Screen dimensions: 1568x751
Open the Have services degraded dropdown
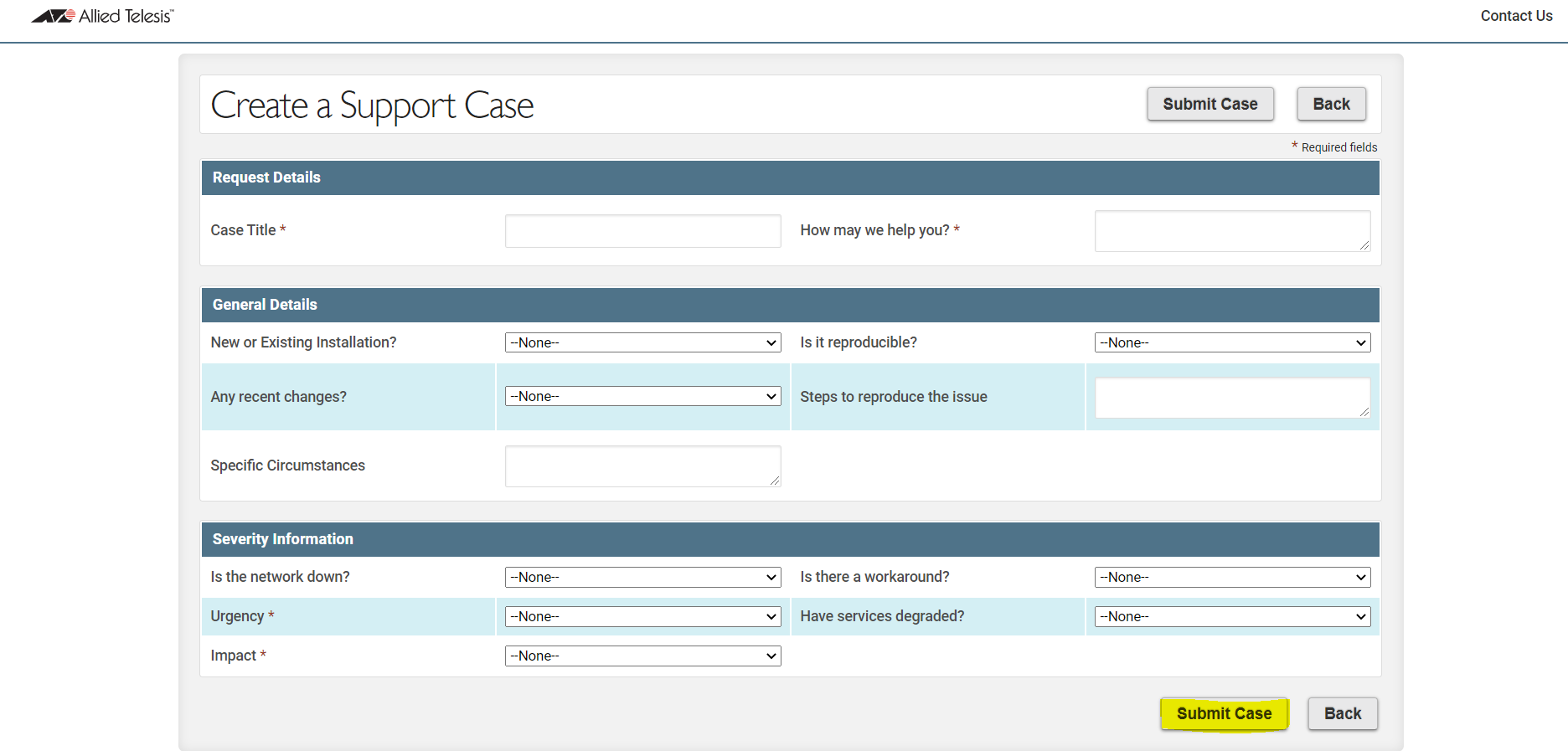1232,616
